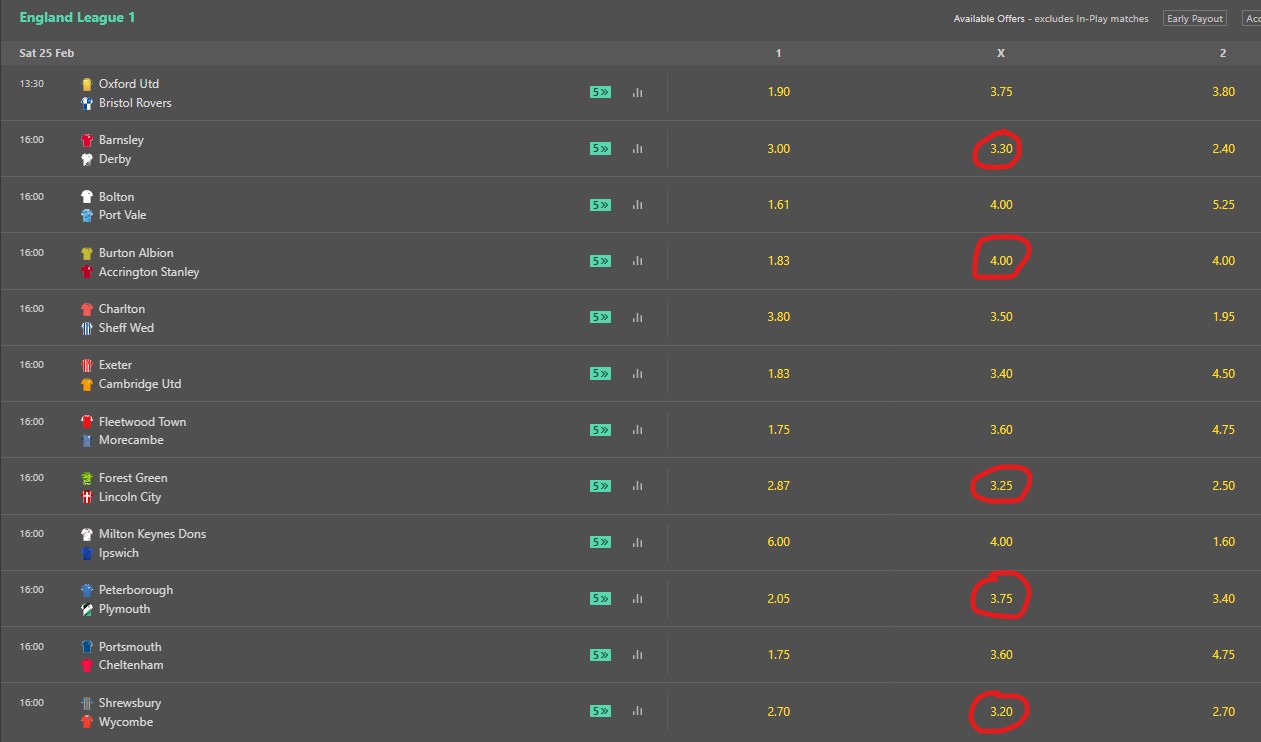Select Exeter v Cambridge draw odds 3.40
The image size is (1261, 742).
1001,374
